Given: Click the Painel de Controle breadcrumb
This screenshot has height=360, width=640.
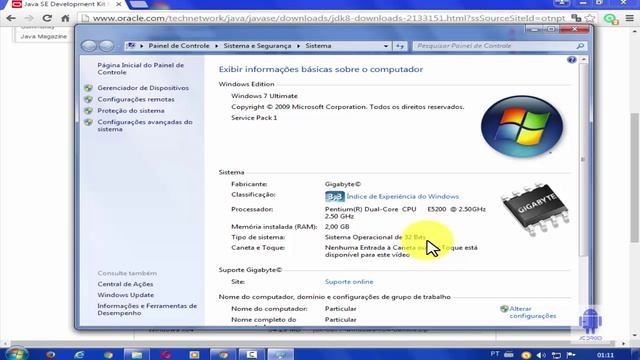Looking at the screenshot, I should [179, 46].
